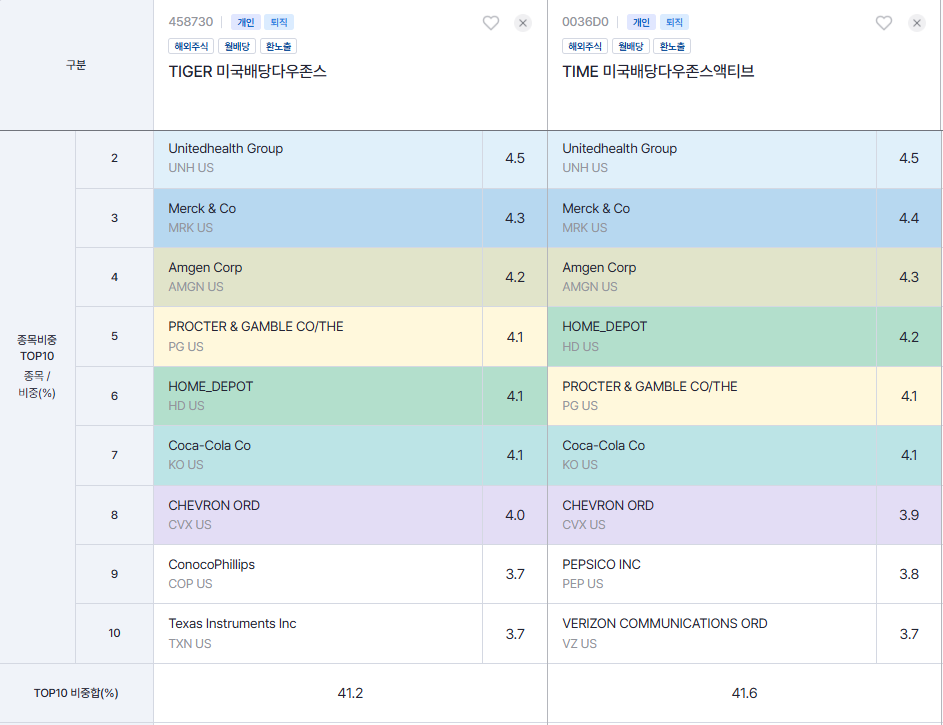
Task: Click TIGER TOP10 total 41.2
Action: pos(350,693)
